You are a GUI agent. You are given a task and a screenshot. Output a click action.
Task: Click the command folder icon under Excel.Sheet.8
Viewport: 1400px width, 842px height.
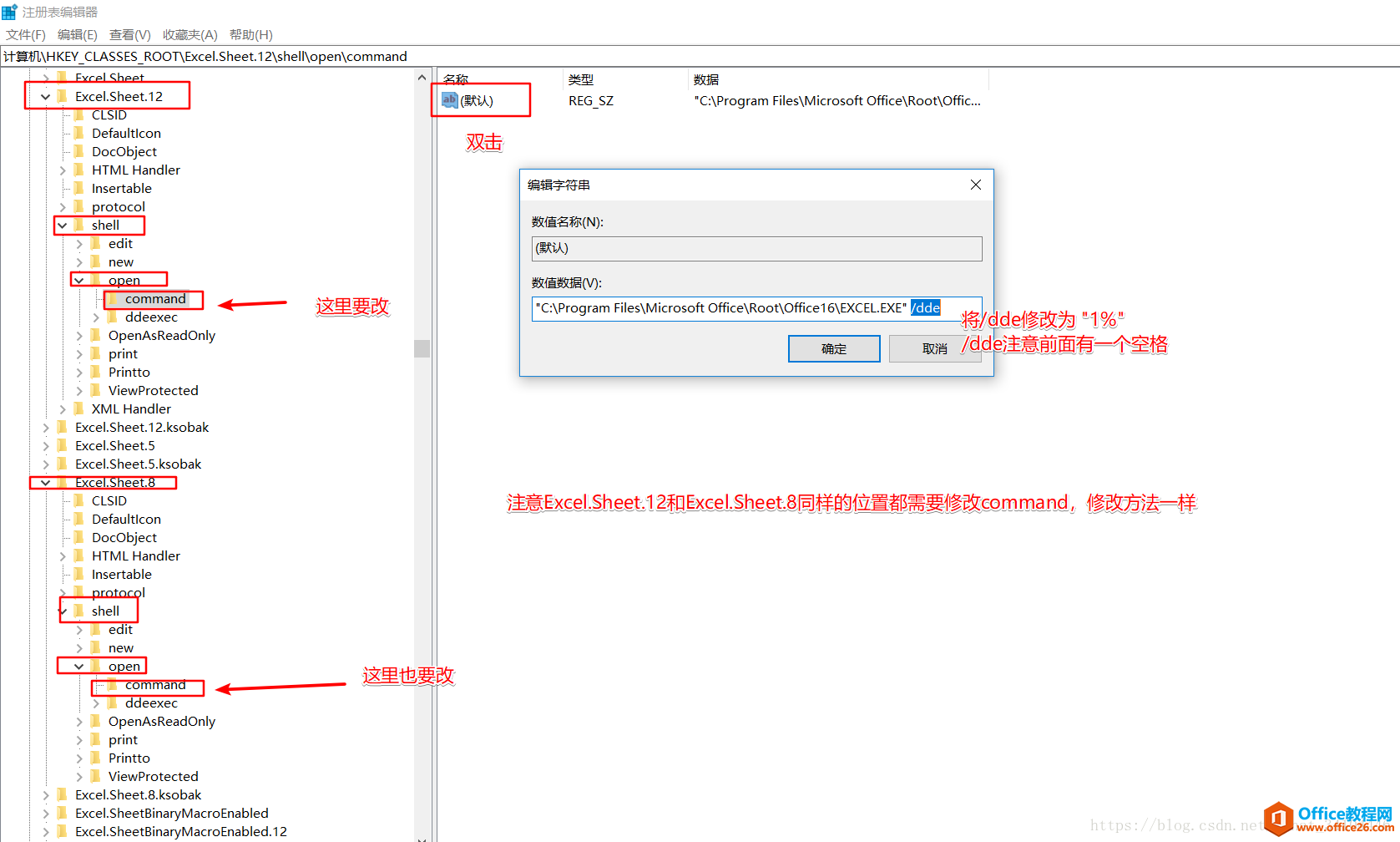[x=113, y=684]
